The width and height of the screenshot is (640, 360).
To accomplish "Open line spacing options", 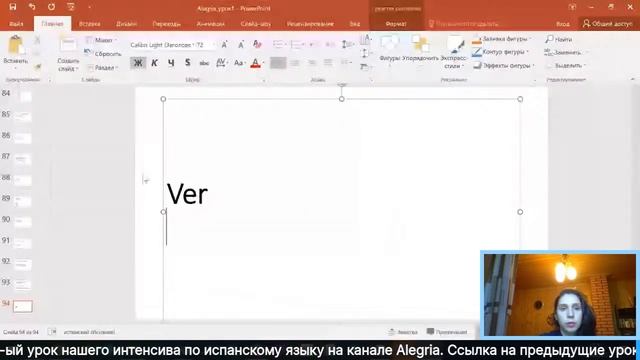I will tap(347, 44).
